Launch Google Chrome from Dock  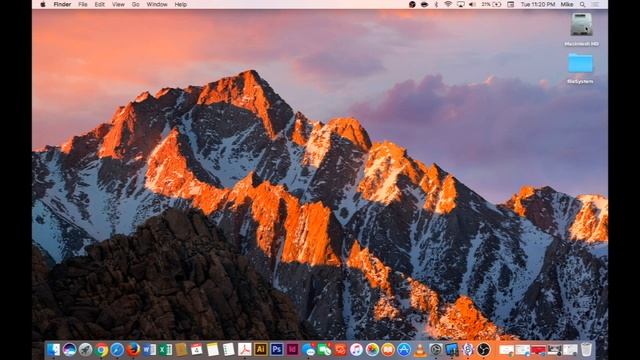pyautogui.click(x=101, y=350)
